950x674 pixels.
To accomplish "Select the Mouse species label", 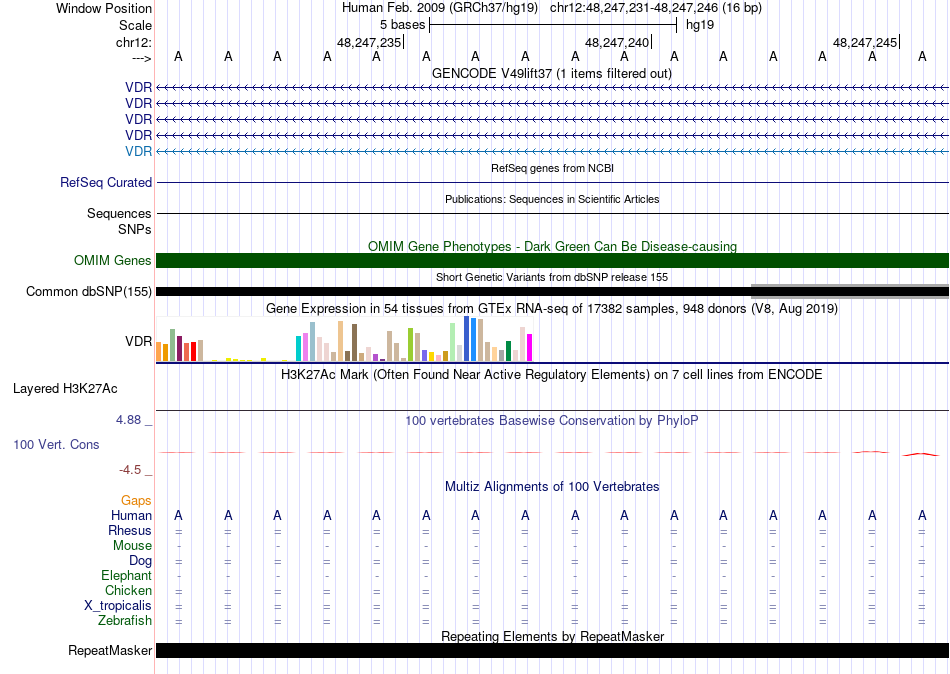I will point(132,546).
